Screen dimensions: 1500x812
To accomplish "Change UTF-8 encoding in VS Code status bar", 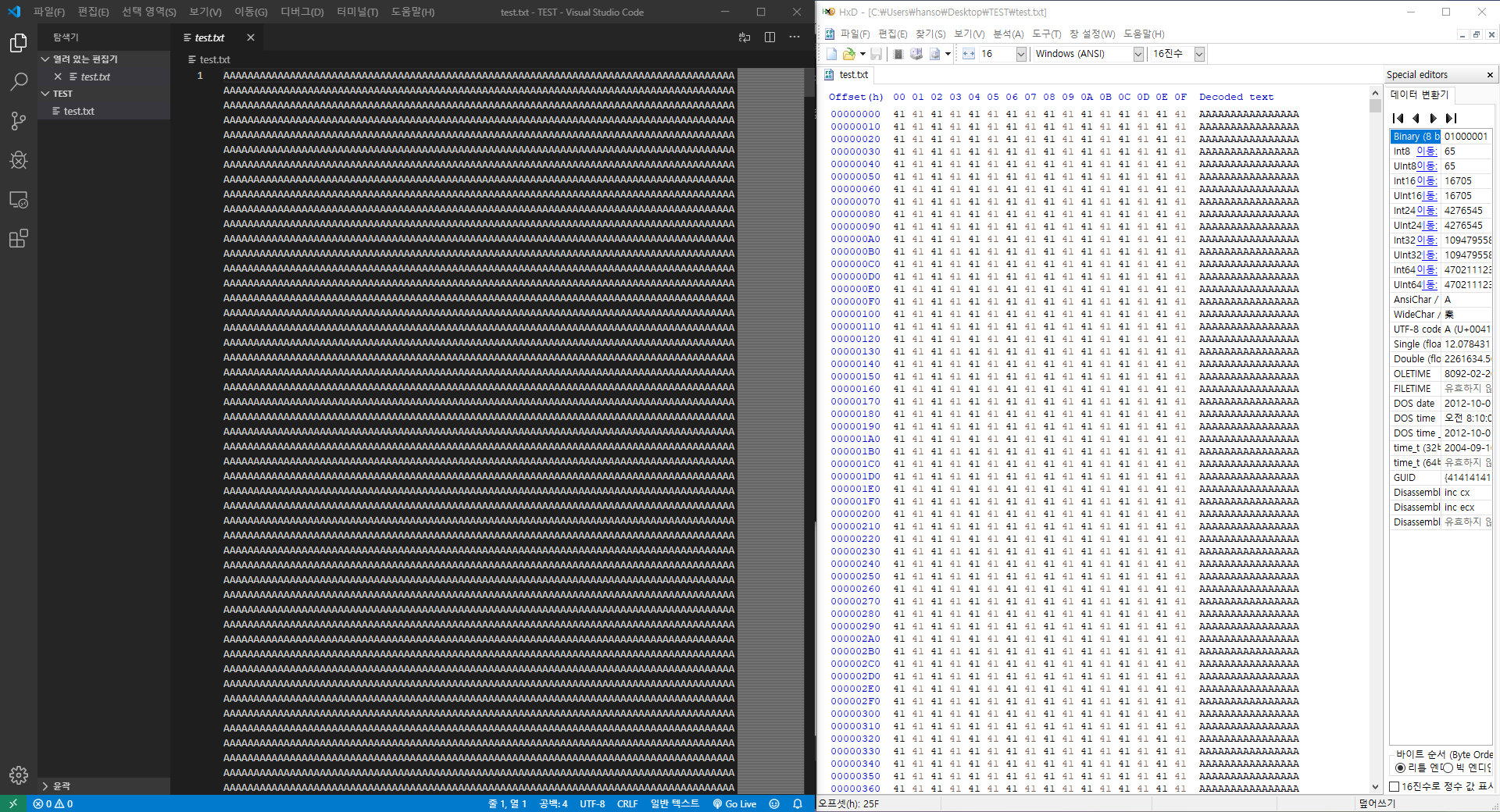I will (592, 803).
